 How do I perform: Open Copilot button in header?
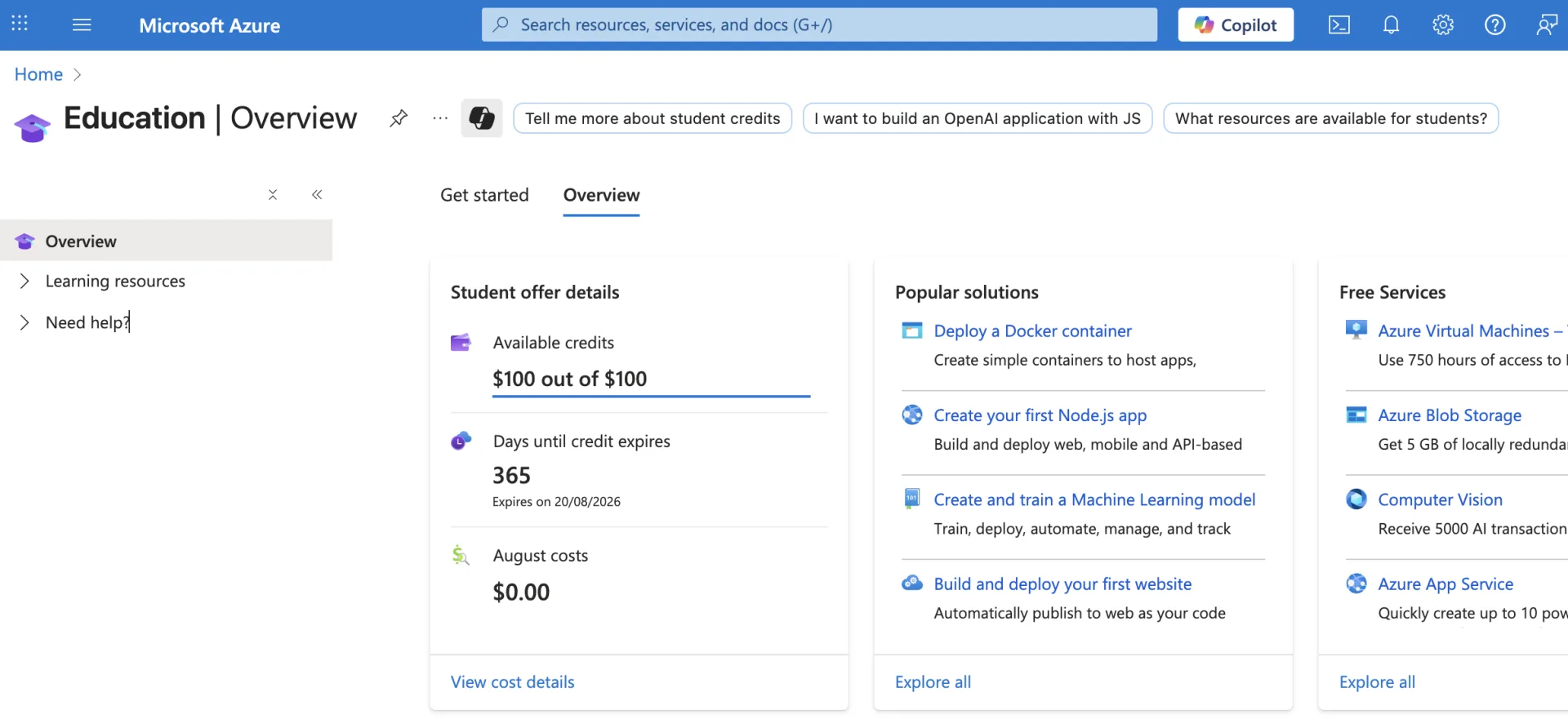coord(1236,24)
